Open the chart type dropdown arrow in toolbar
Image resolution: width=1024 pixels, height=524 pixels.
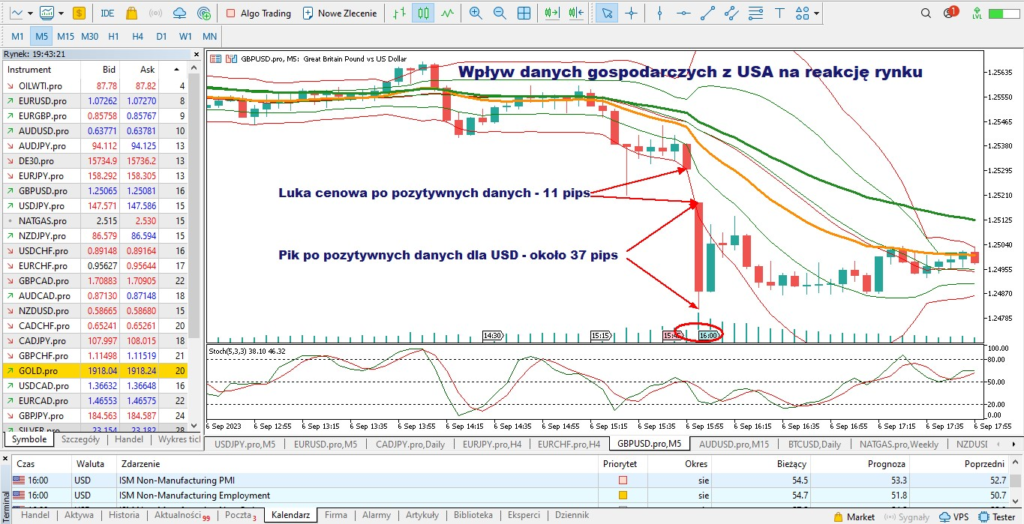(x=30, y=13)
